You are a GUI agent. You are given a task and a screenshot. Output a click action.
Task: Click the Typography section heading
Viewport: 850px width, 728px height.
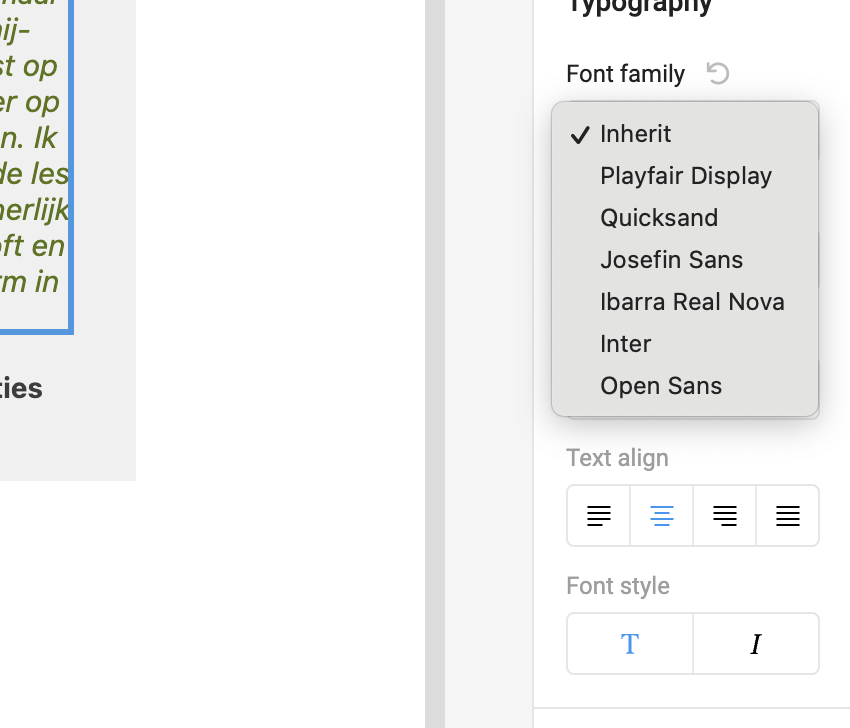(x=640, y=7)
